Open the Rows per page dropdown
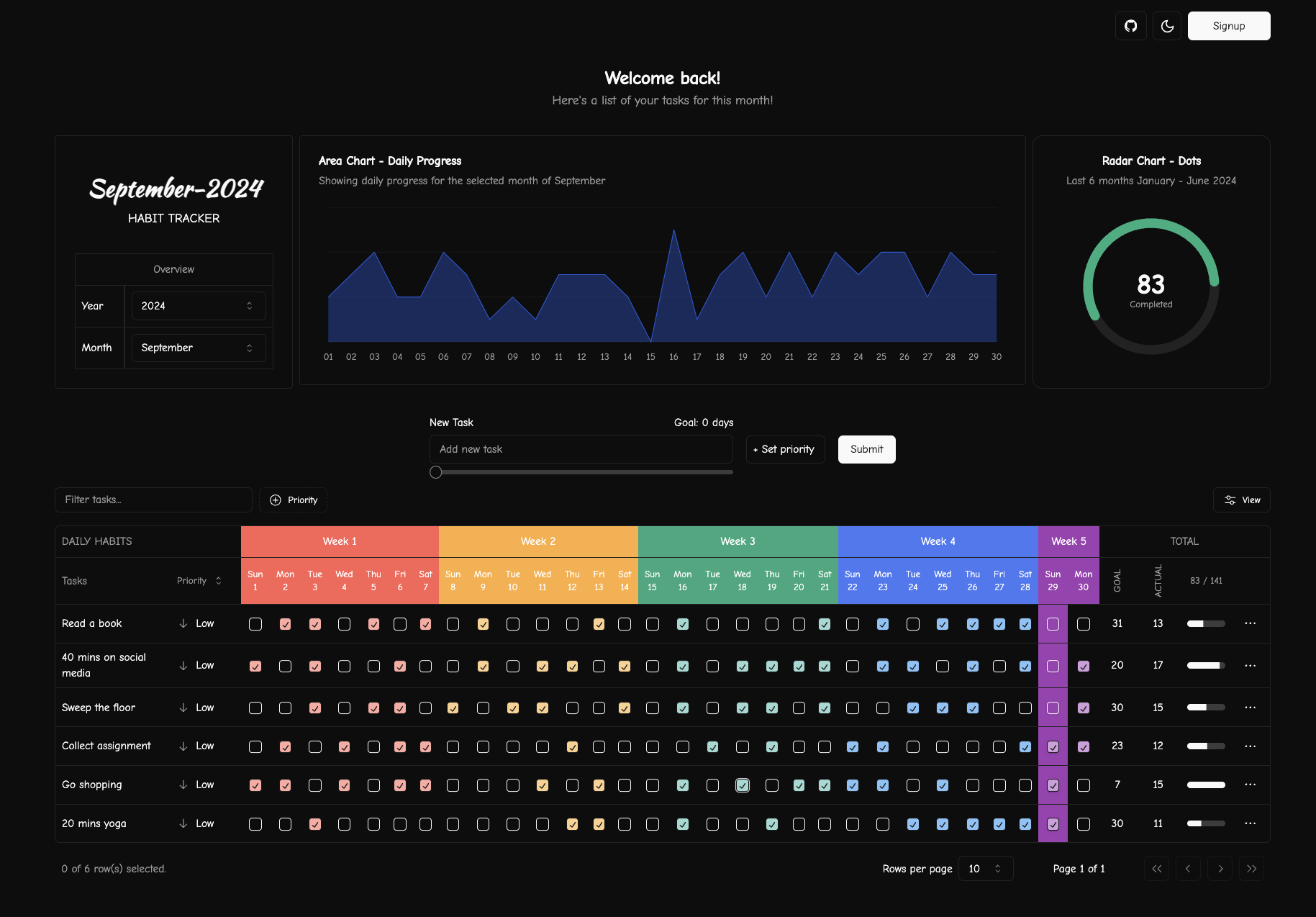Screen dimensions: 1316x917 pyautogui.click(x=985, y=869)
